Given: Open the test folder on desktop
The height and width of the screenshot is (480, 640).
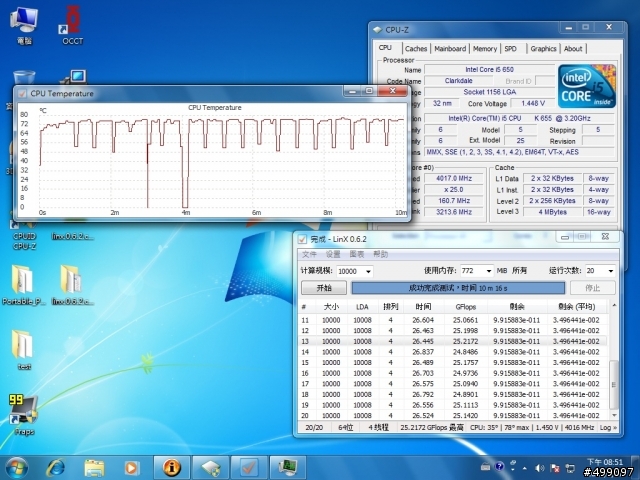Looking at the screenshot, I should (x=24, y=350).
